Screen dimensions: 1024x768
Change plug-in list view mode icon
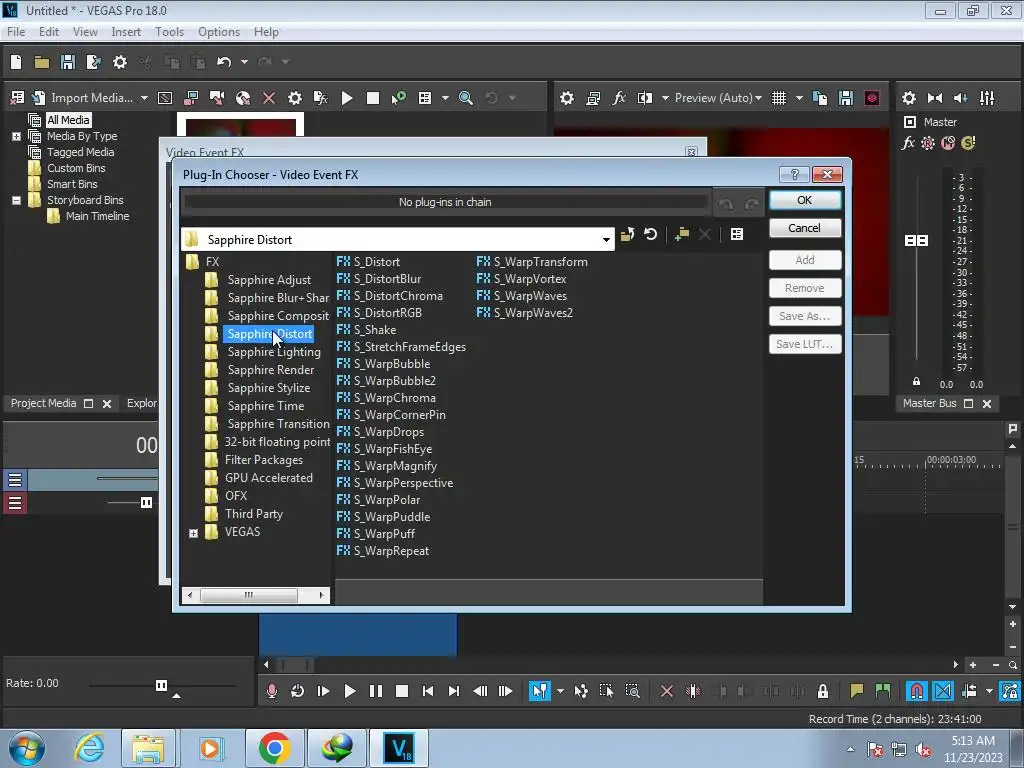coord(737,234)
